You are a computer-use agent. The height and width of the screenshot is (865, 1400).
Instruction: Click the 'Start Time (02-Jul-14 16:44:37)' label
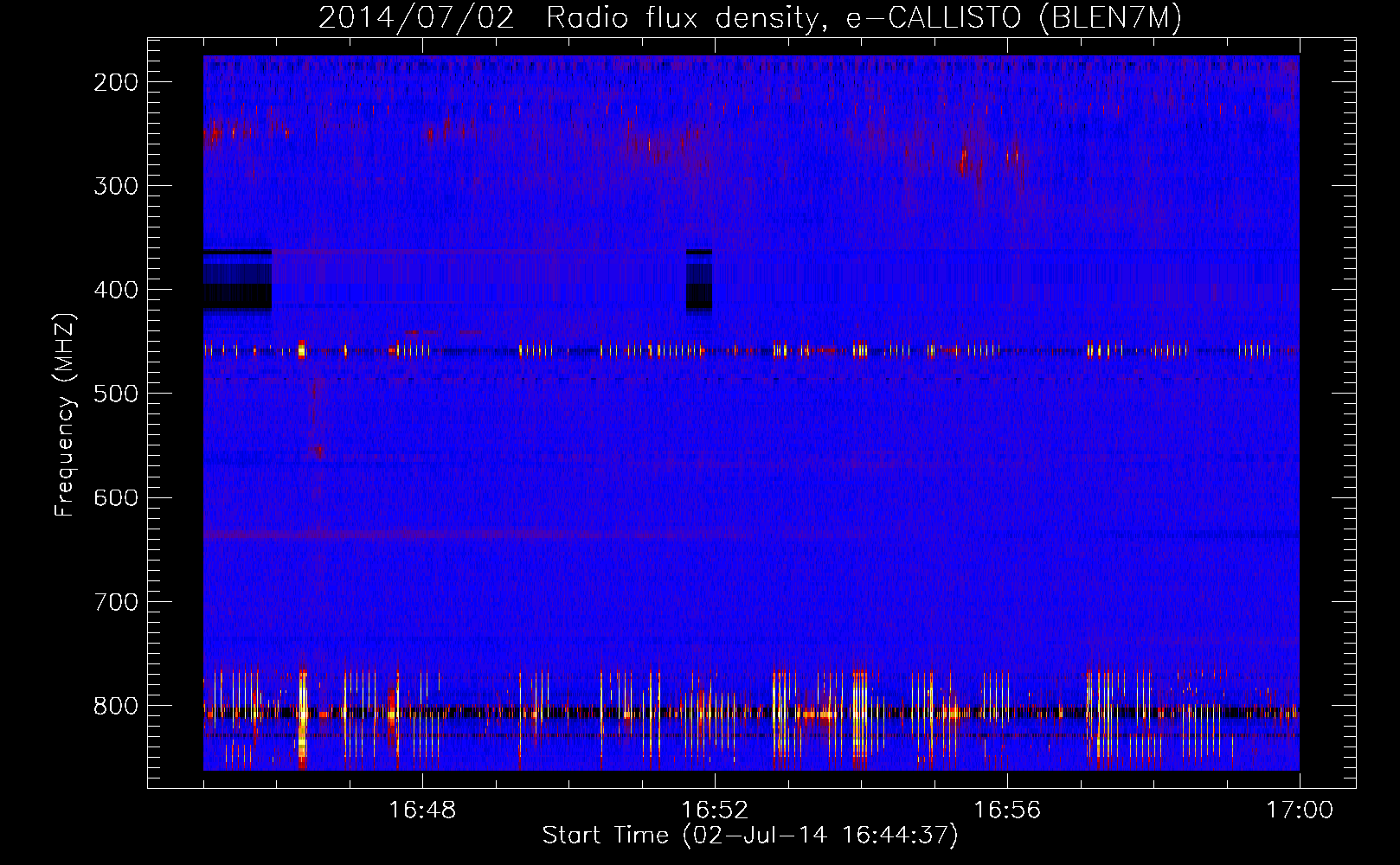pyautogui.click(x=750, y=836)
